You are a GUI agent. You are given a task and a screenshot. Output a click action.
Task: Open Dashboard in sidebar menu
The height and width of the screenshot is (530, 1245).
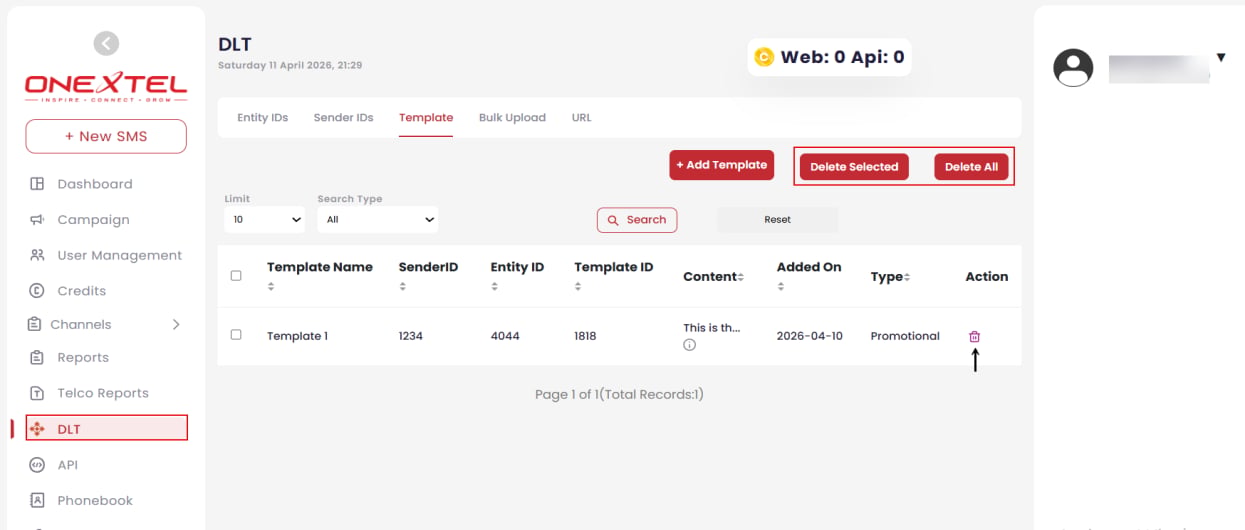95,184
